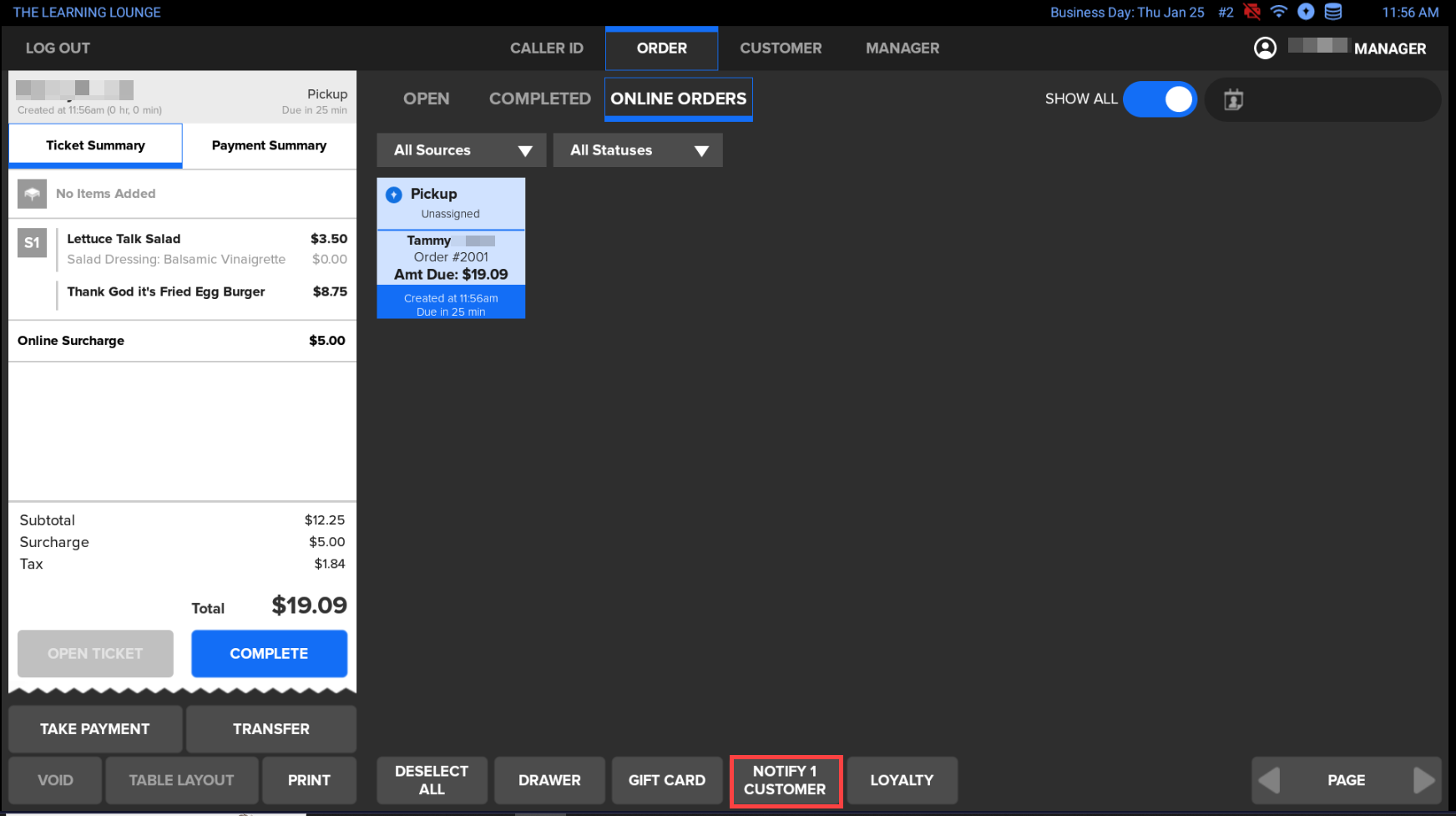Click the reservation calendar icon

[x=1233, y=100]
